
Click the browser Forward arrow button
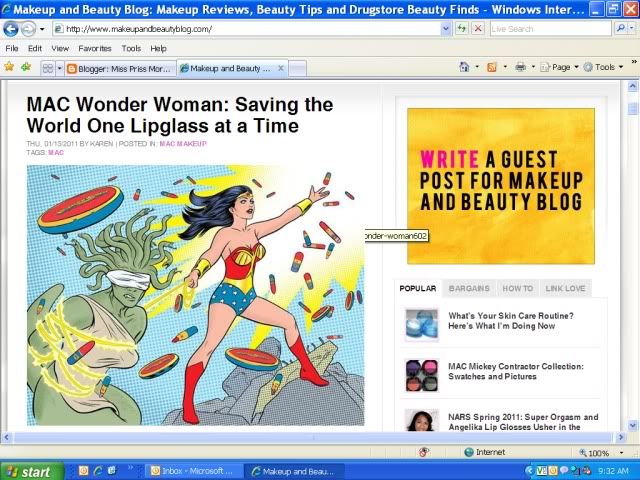pos(28,29)
